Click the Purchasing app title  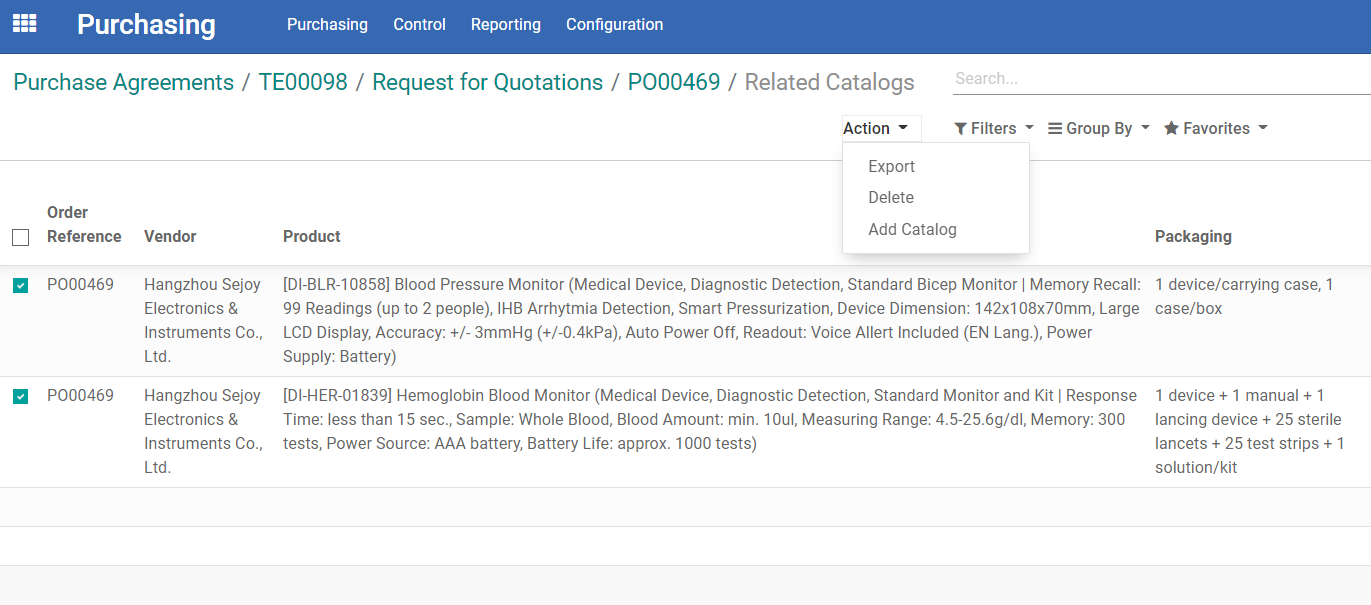click(146, 24)
